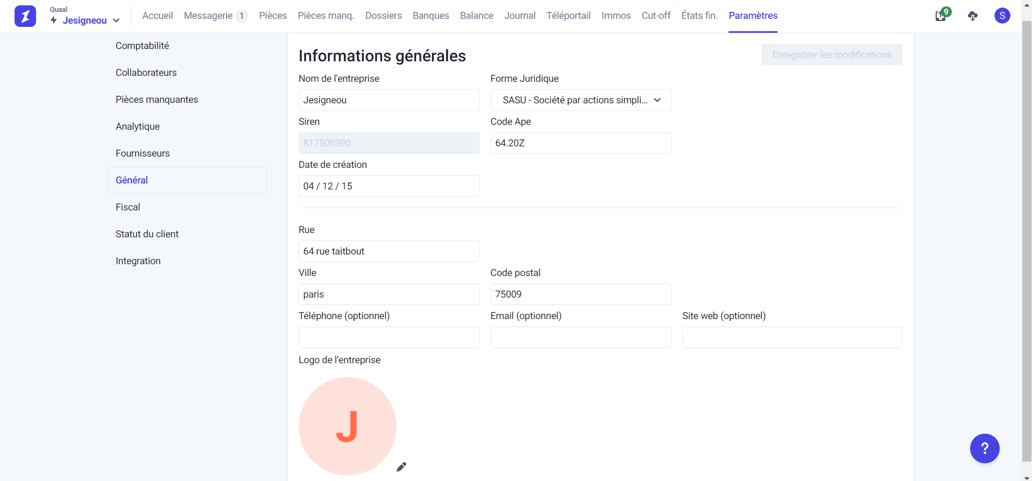Viewport: 1032px width, 481px height.
Task: Switch to the Téléportail tab
Action: point(568,16)
